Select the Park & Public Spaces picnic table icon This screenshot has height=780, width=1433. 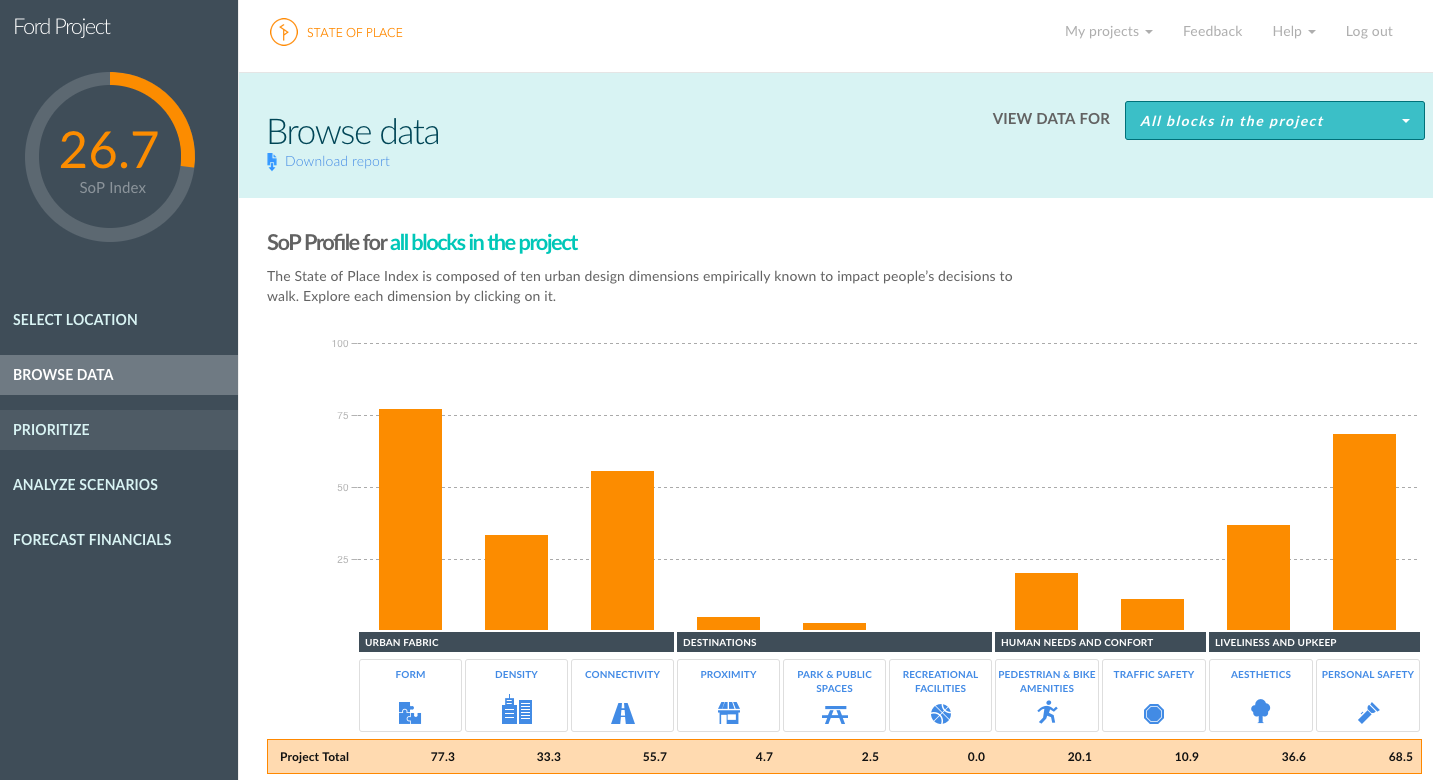(835, 714)
